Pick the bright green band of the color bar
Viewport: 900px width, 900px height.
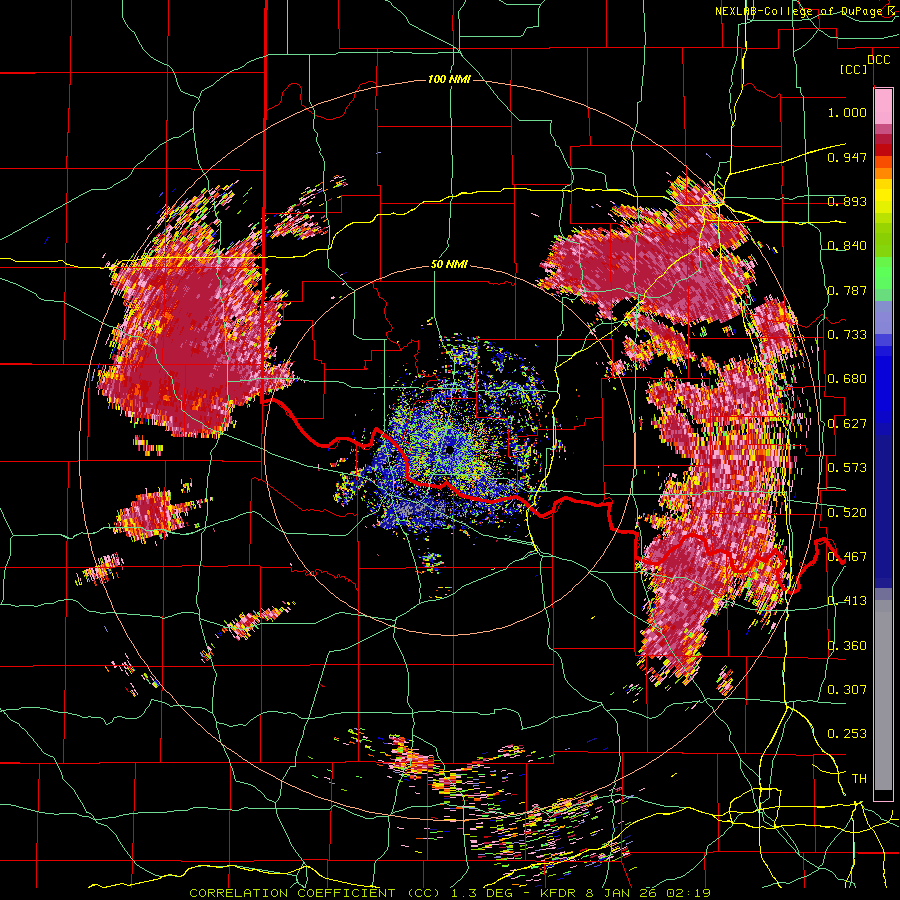[x=883, y=272]
